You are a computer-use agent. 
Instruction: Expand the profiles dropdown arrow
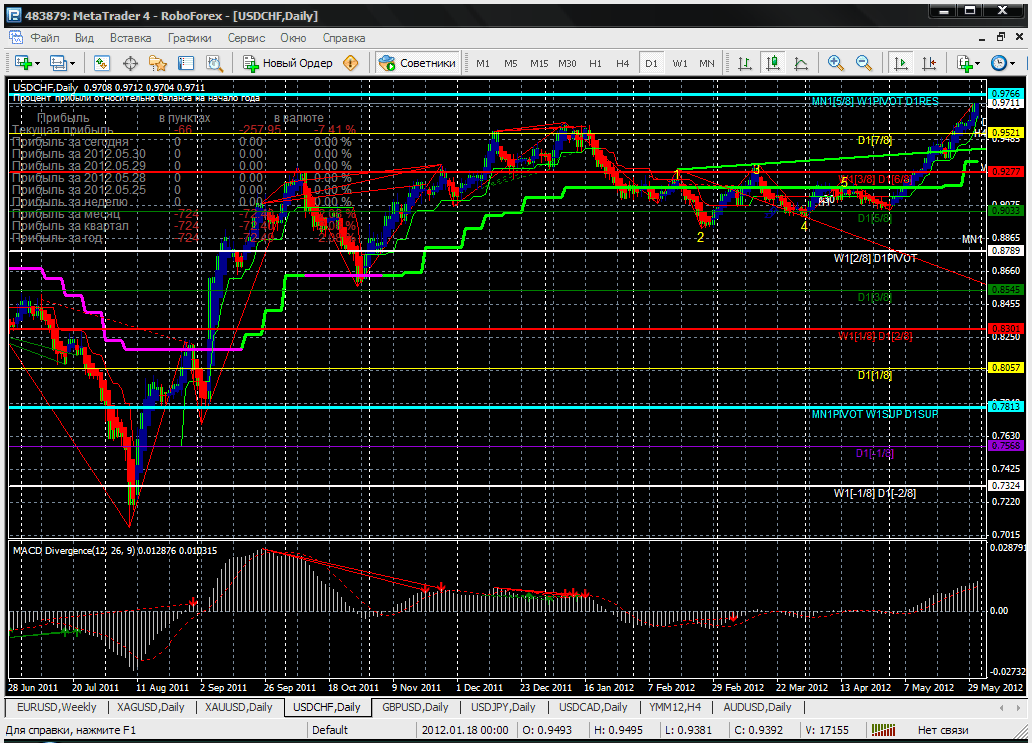coord(73,63)
